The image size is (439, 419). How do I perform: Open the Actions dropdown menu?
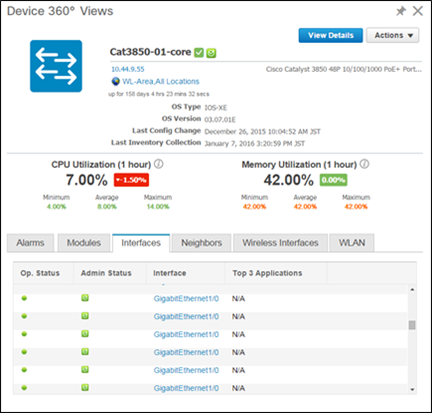(x=393, y=35)
